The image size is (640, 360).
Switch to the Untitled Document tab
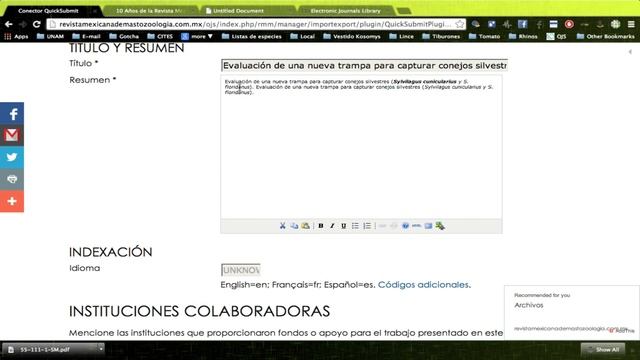[238, 11]
